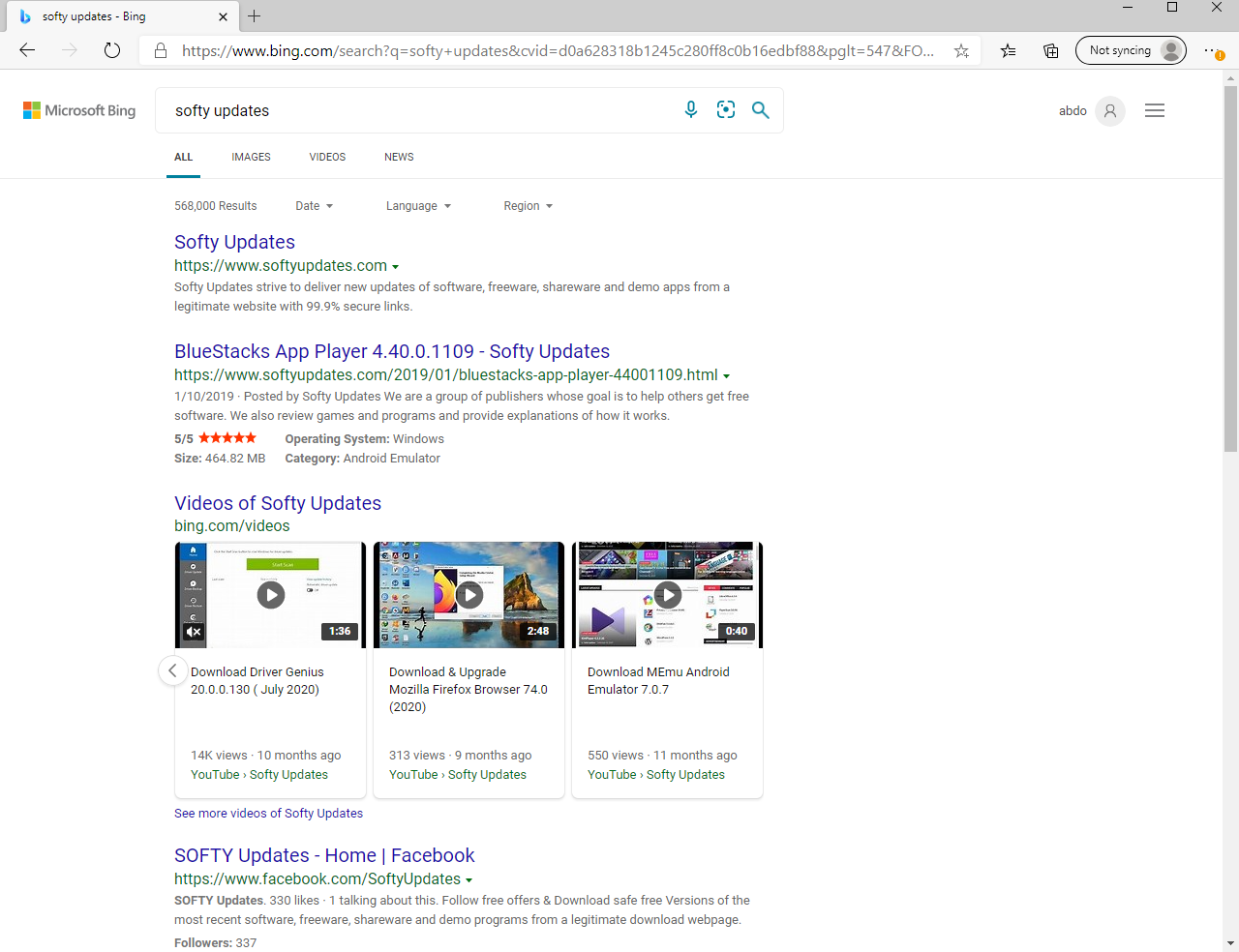Open the Bing hamburger menu
Viewport: 1239px width, 952px height.
[x=1155, y=110]
